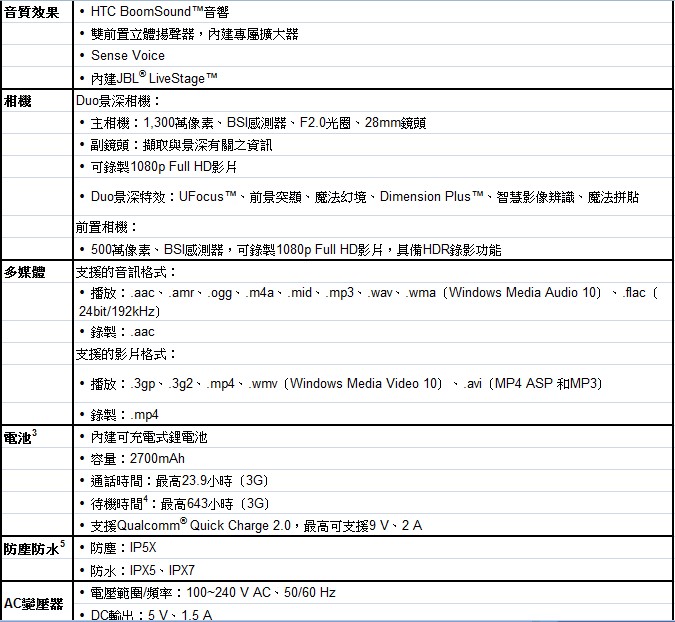Click 防塵：IP5X line
Image resolution: width=675 pixels, height=622 pixels.
tap(124, 548)
